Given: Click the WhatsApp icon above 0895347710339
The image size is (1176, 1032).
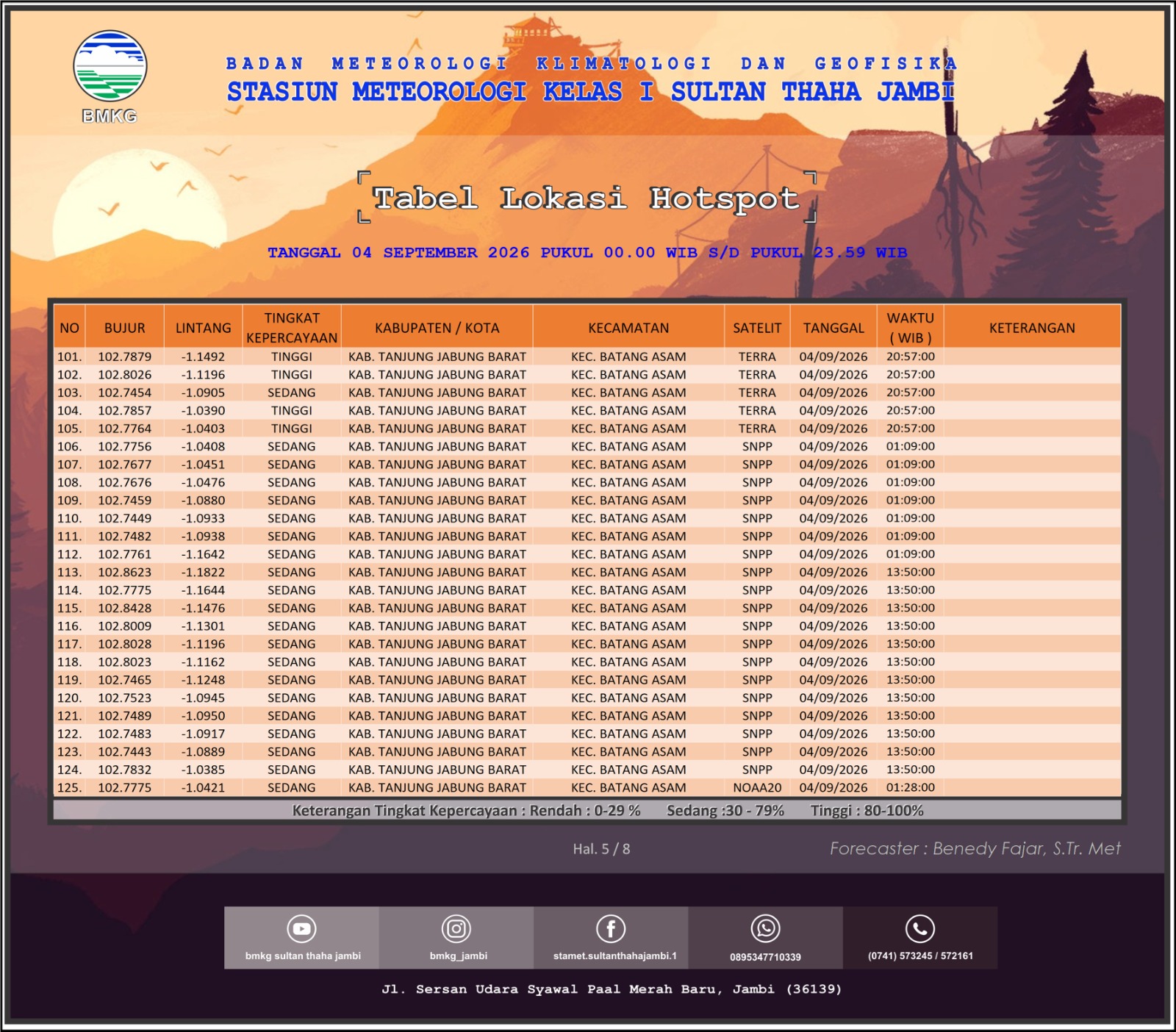Looking at the screenshot, I should pyautogui.click(x=765, y=929).
